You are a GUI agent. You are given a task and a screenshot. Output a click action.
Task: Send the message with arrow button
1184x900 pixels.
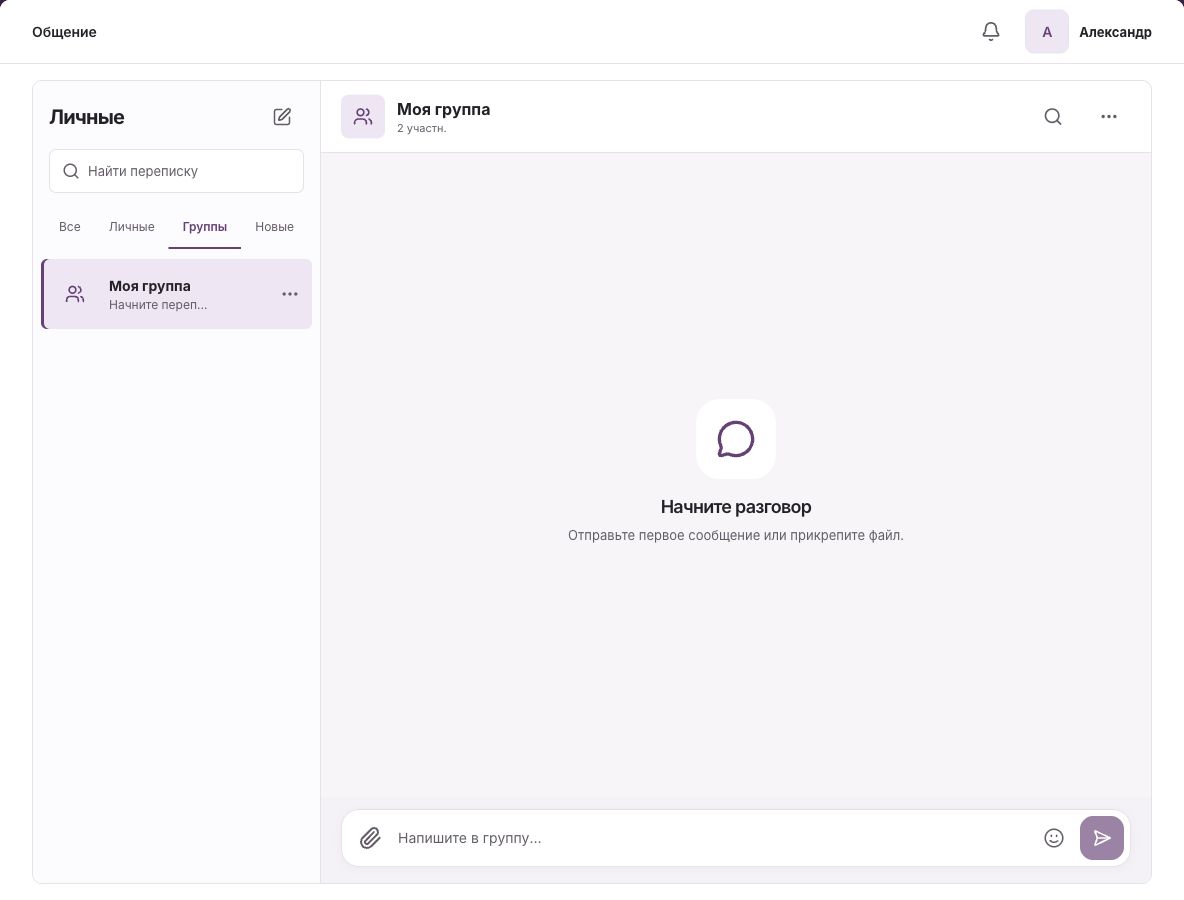pyautogui.click(x=1102, y=838)
